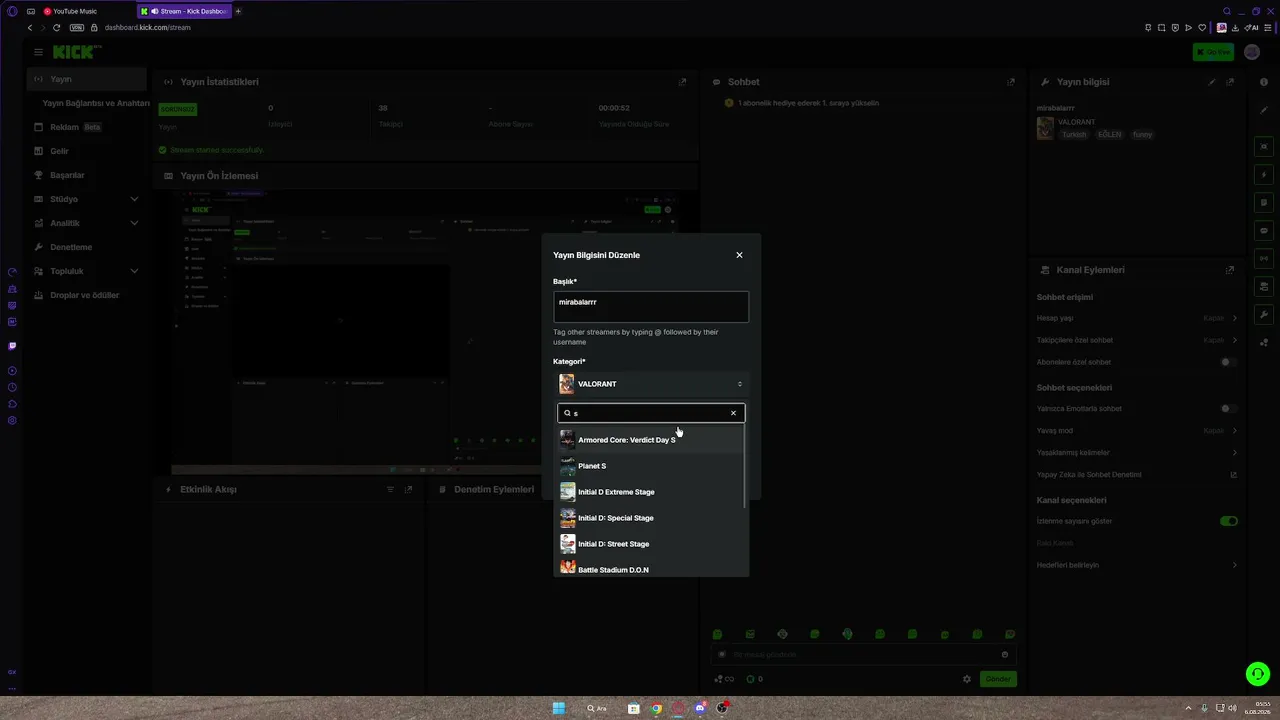Open the info icon in right rail
Screen dimensions: 1280x720
(1264, 82)
